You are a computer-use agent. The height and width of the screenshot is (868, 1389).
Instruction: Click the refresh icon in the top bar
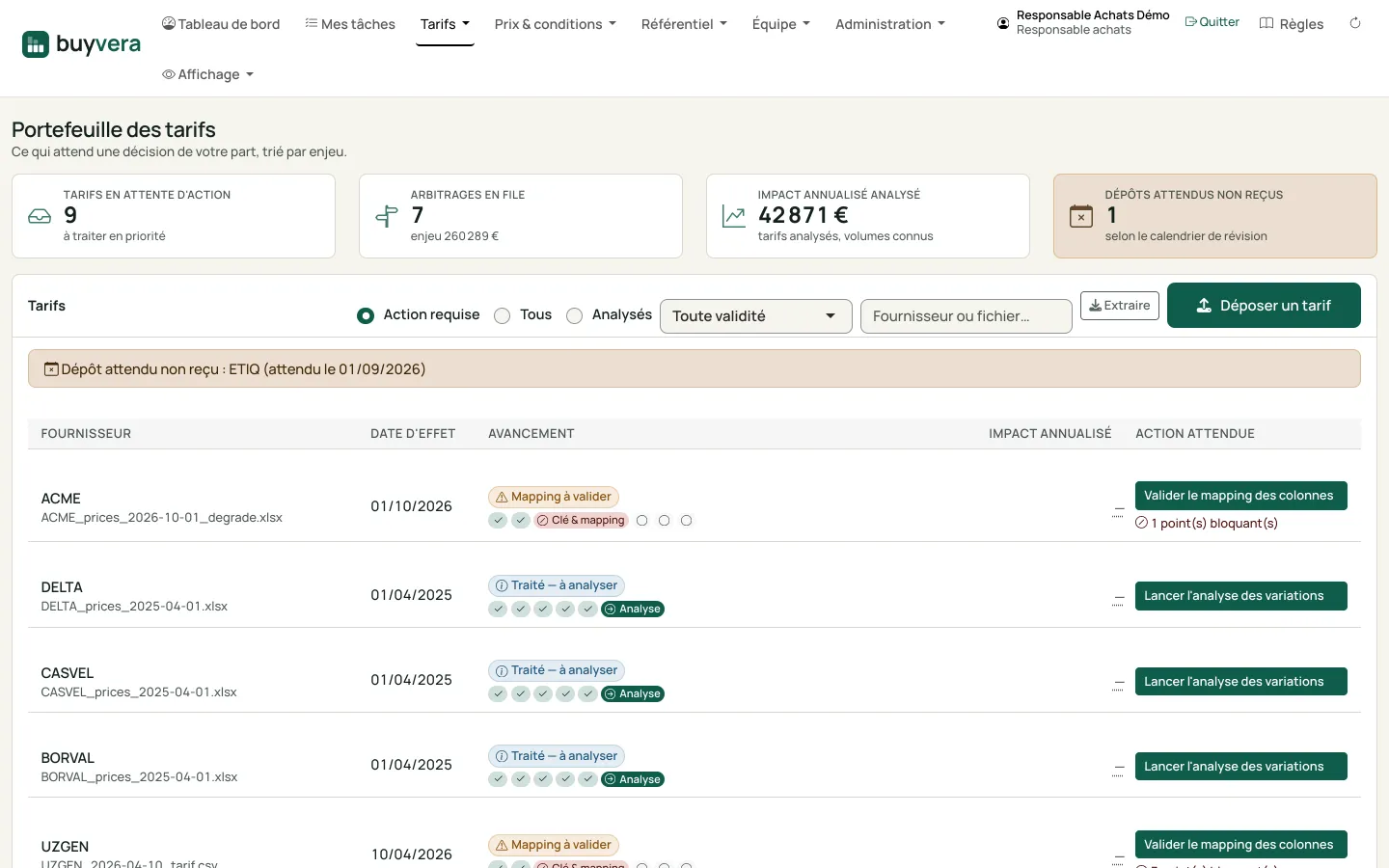pyautogui.click(x=1355, y=23)
